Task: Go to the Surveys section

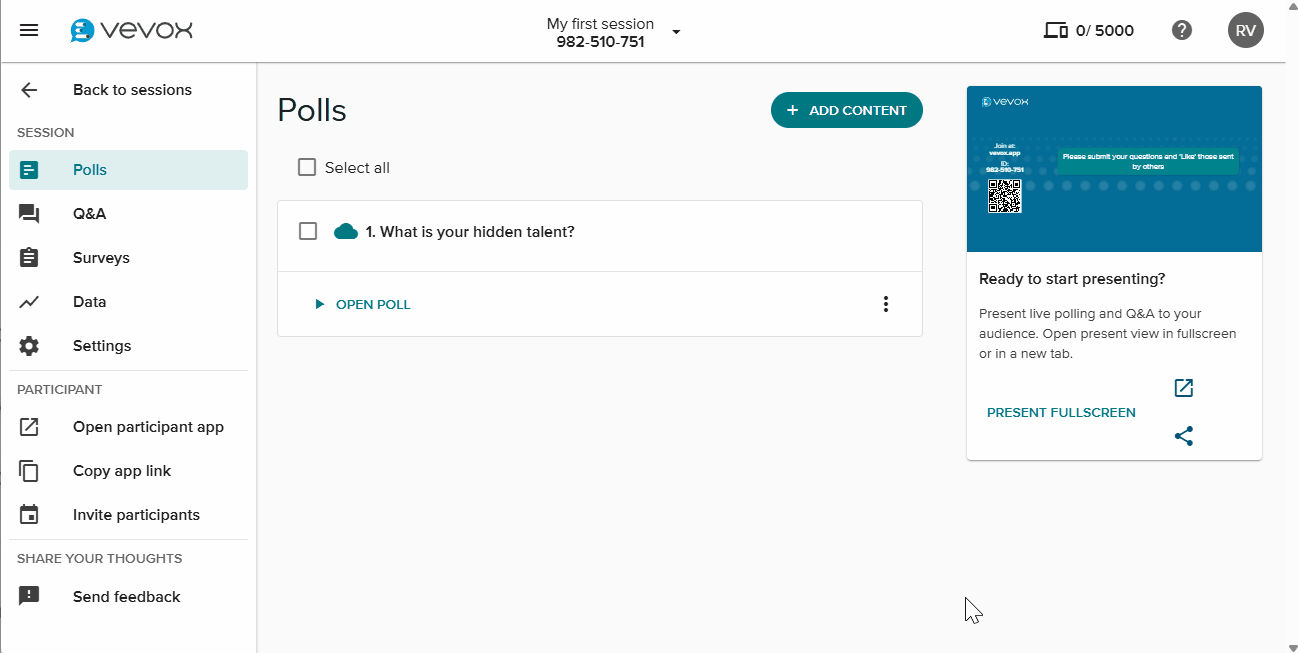Action: coord(101,258)
